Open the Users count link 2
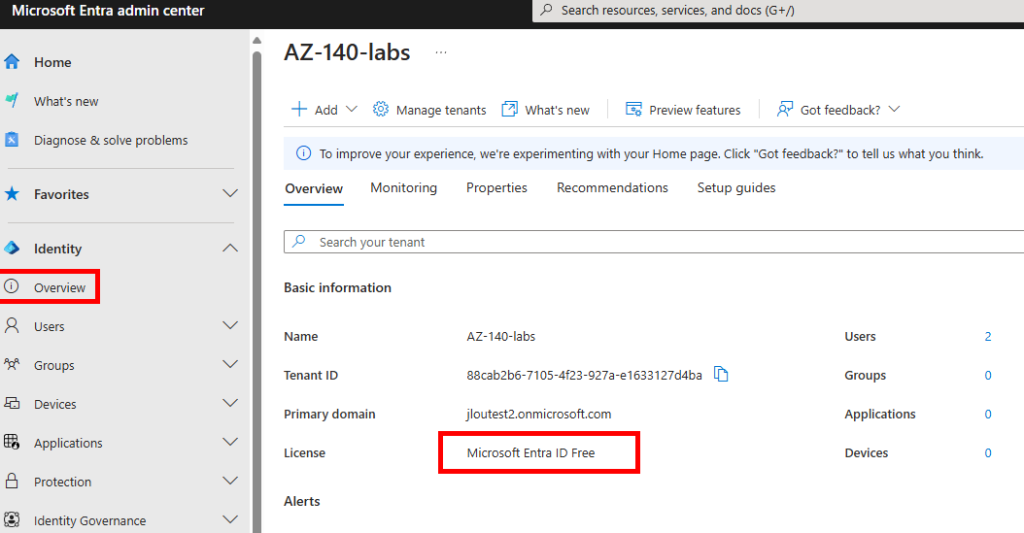This screenshot has height=533, width=1024. pyautogui.click(x=987, y=336)
